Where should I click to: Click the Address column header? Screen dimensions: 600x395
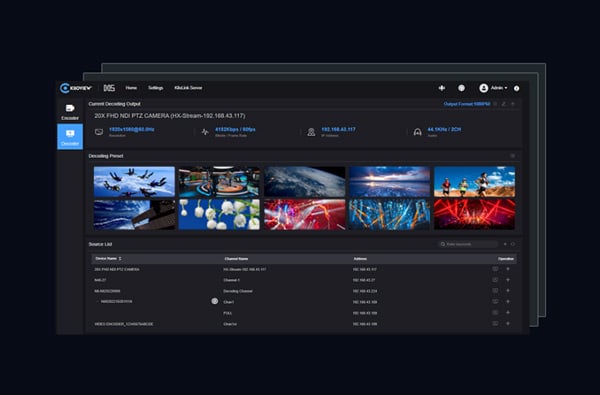pos(360,259)
